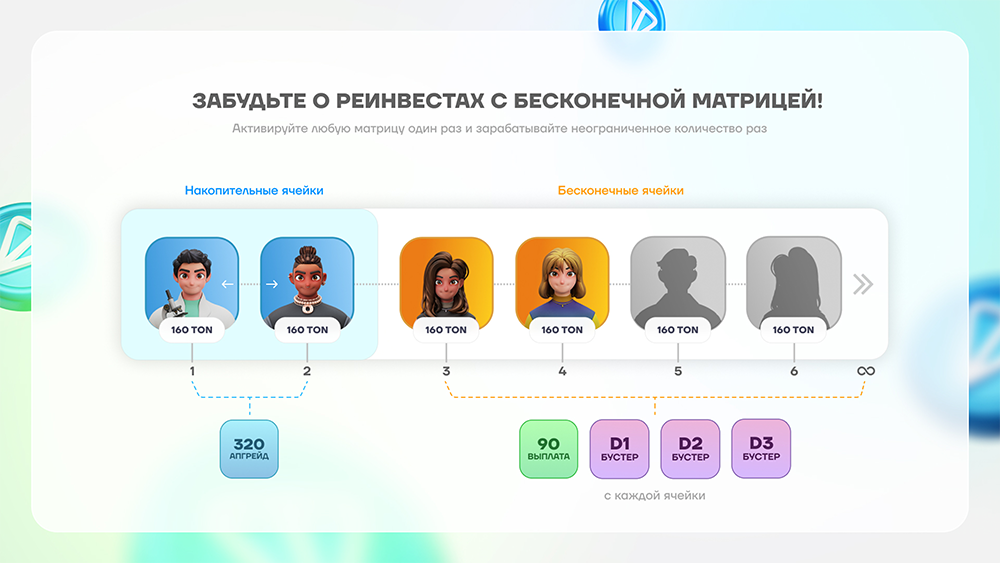Click the number 6 below the sixth cell
1000x563 pixels.
coord(794,371)
